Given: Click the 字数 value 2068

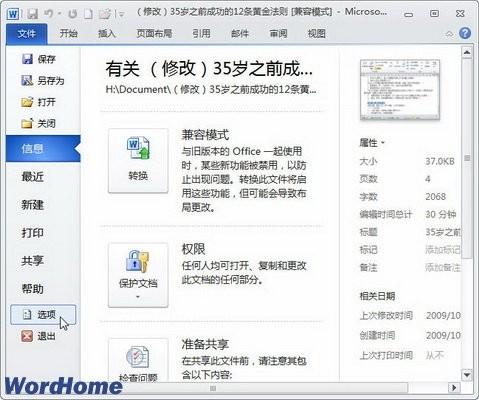Looking at the screenshot, I should pos(435,196).
